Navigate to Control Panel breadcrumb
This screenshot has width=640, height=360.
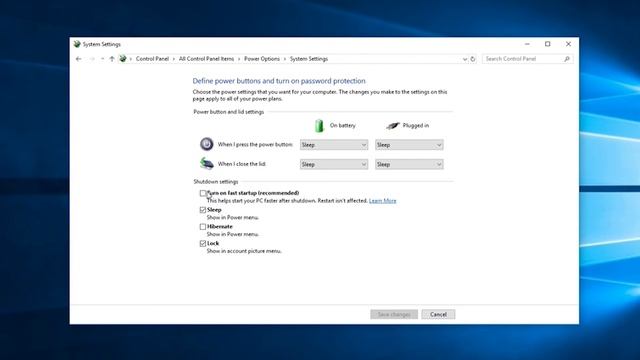coord(152,59)
